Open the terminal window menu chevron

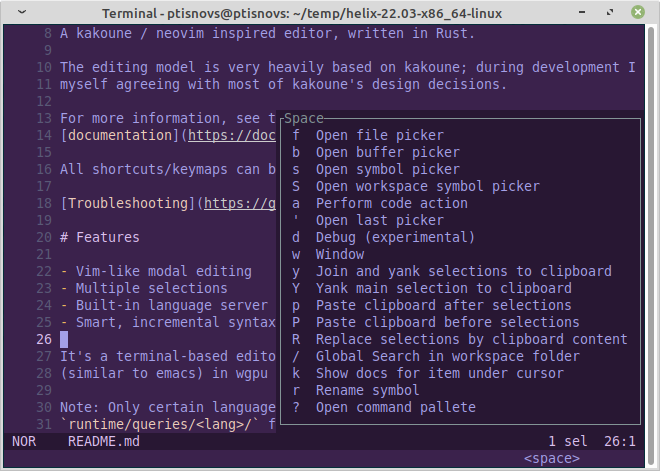click(22, 12)
